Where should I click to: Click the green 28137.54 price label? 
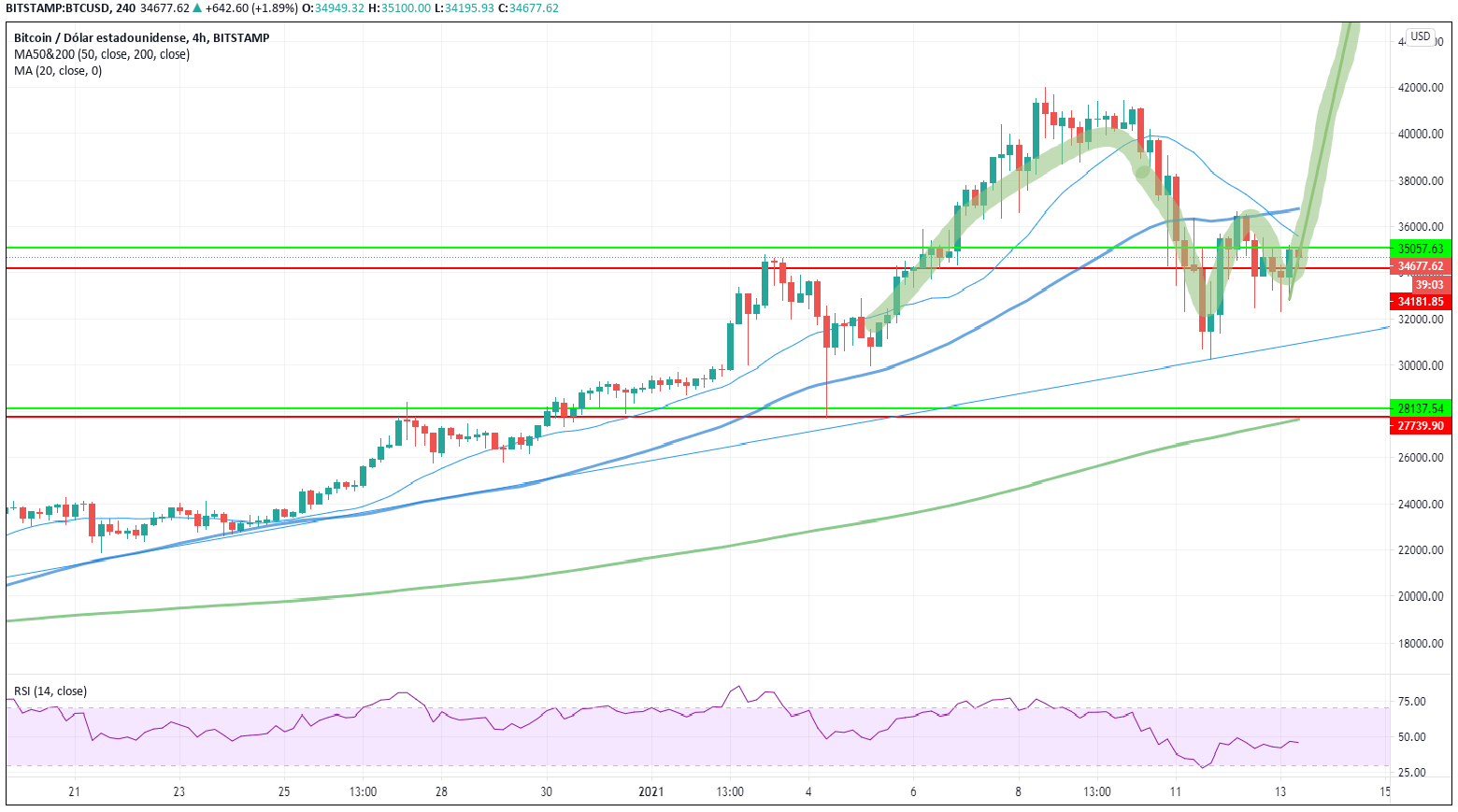[x=1420, y=408]
